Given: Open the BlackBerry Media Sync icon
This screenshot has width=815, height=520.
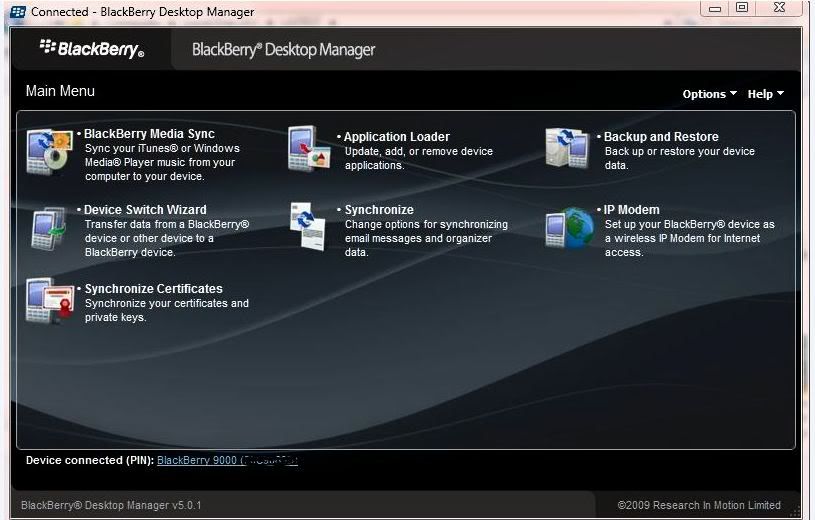Looking at the screenshot, I should pos(49,152).
